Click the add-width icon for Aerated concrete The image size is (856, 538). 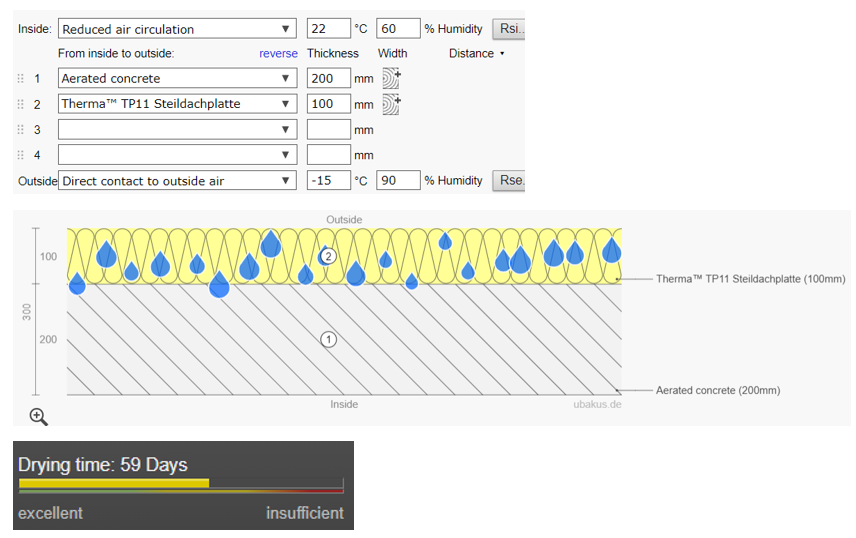coord(390,78)
